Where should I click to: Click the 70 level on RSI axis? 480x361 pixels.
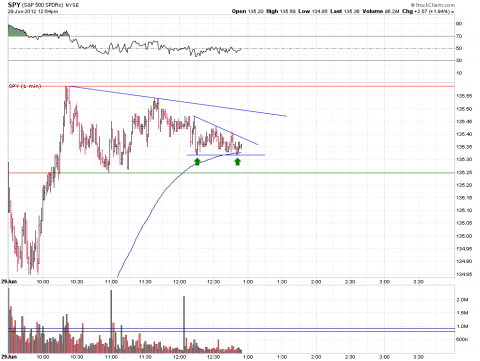(x=459, y=36)
